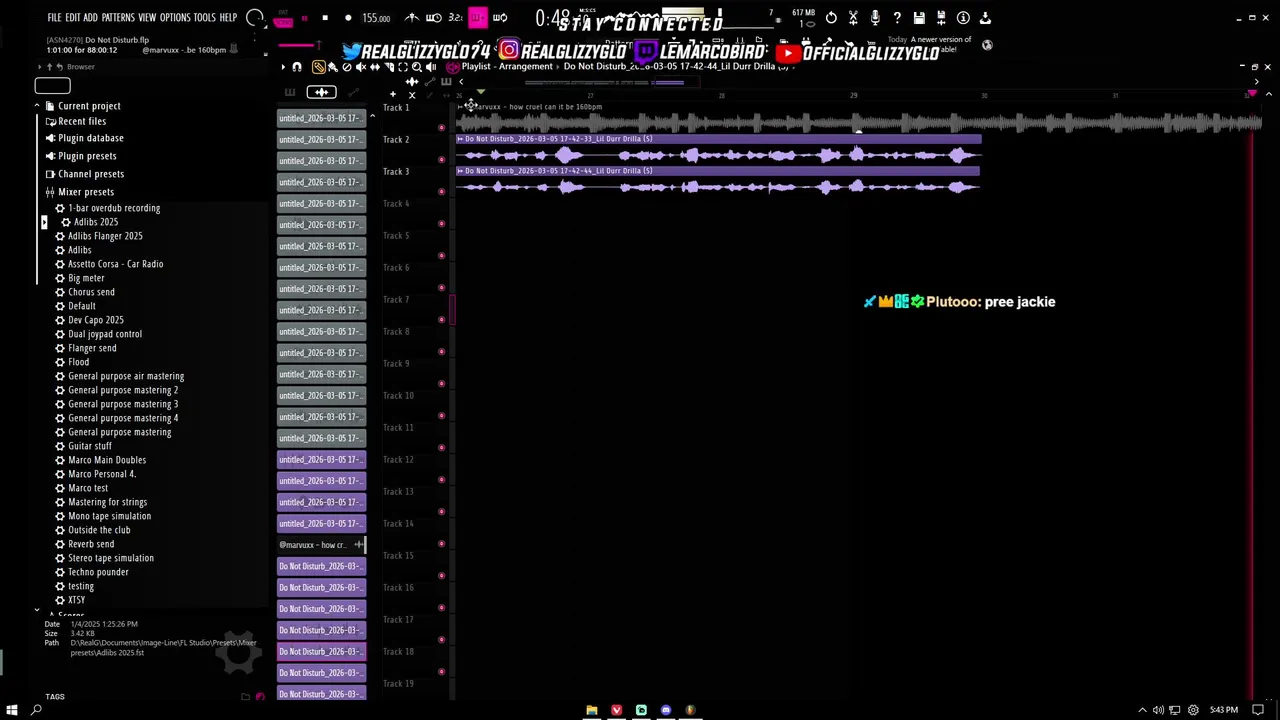Toggle mute dot on Track 5
The width and height of the screenshot is (1280, 720).
coord(441,255)
